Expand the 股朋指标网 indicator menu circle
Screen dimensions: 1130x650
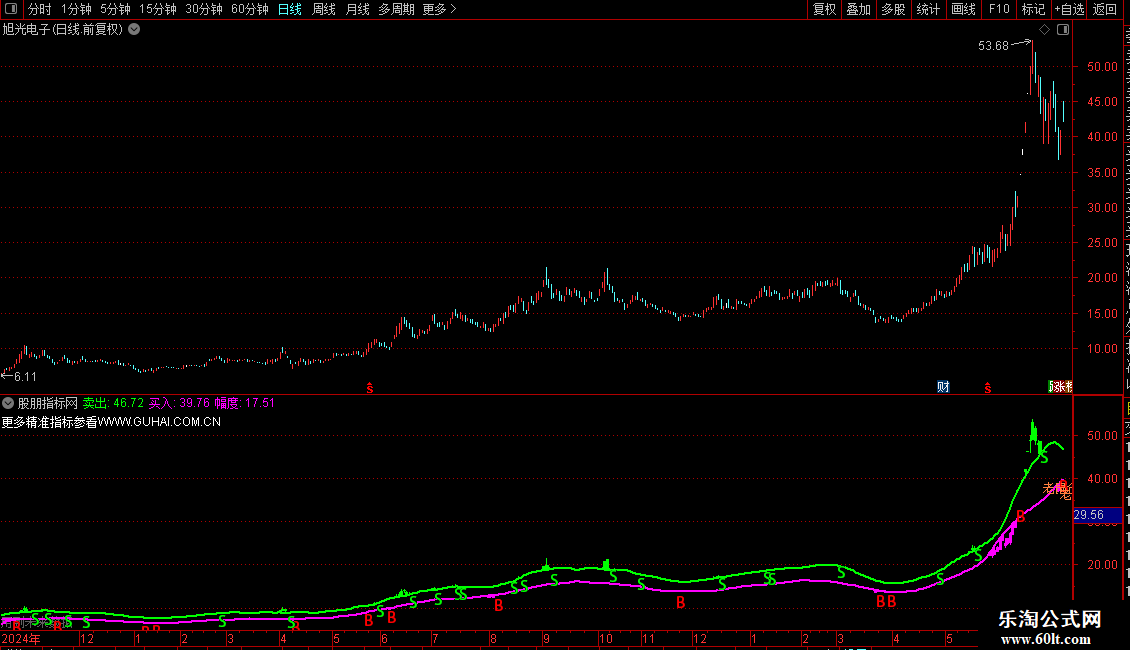(8, 403)
